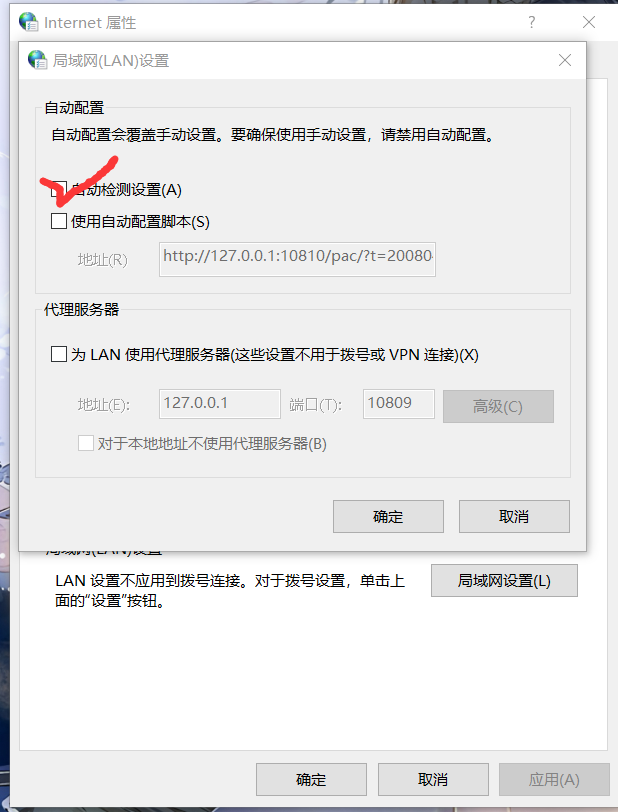Click the help question mark in Internet 属性

pyautogui.click(x=531, y=22)
